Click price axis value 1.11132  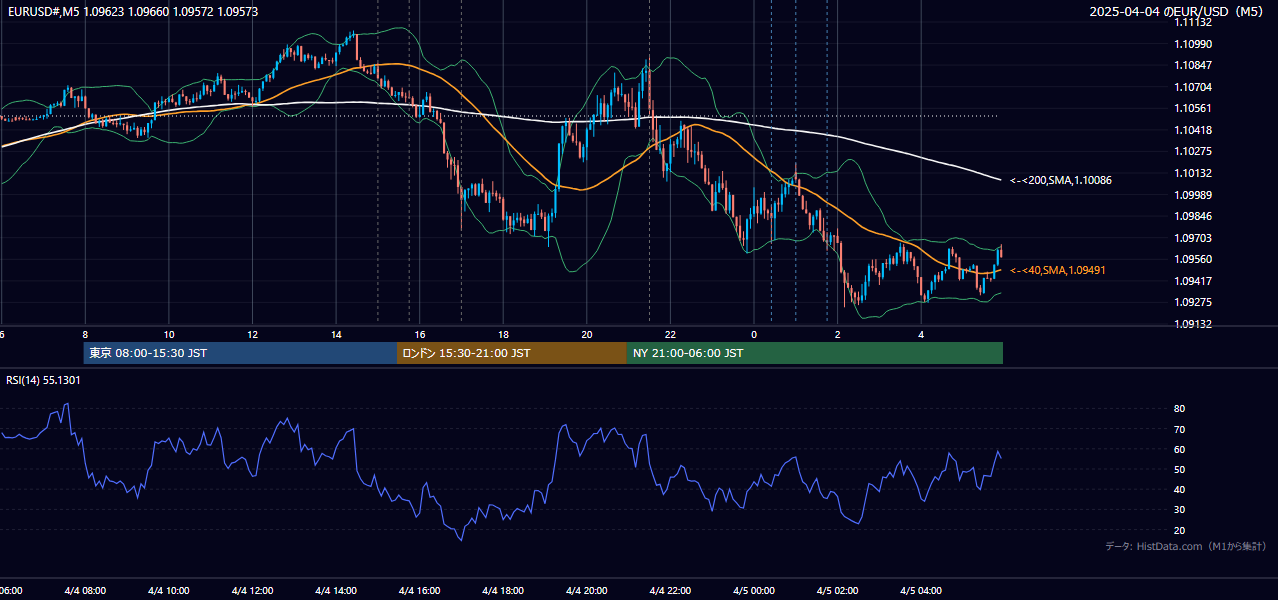coord(1193,22)
